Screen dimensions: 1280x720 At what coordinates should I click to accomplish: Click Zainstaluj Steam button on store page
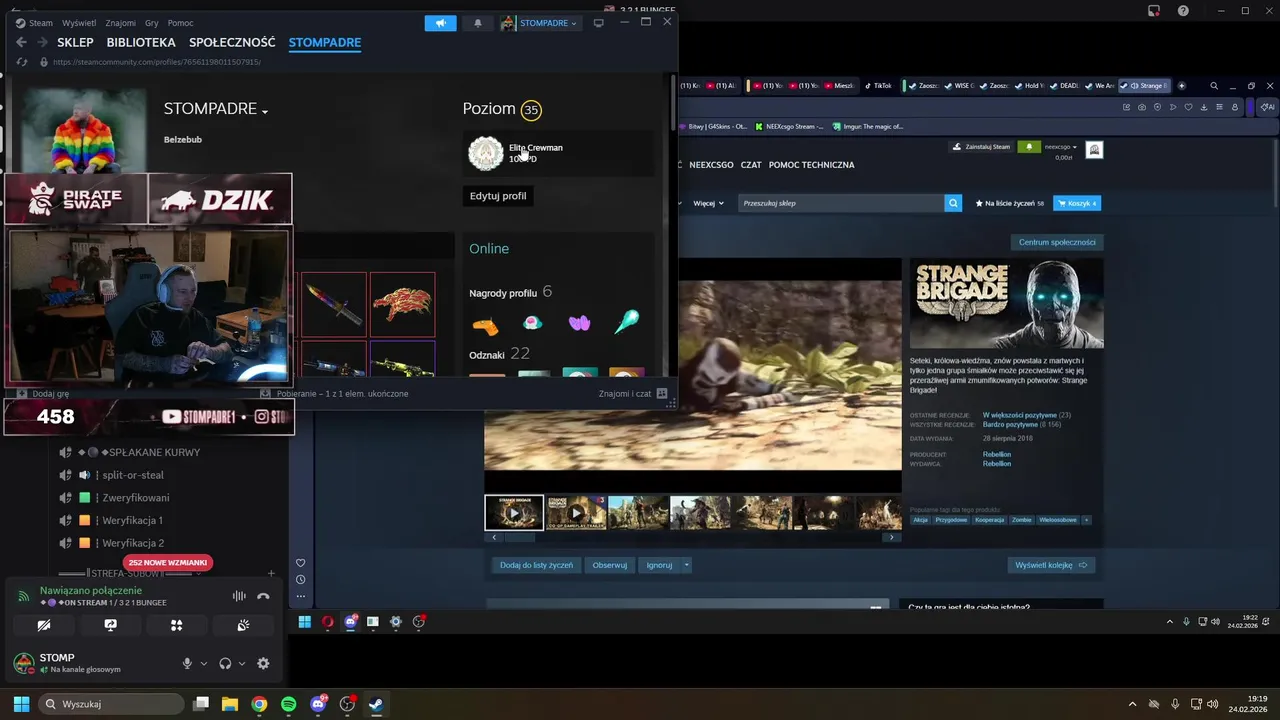click(981, 147)
